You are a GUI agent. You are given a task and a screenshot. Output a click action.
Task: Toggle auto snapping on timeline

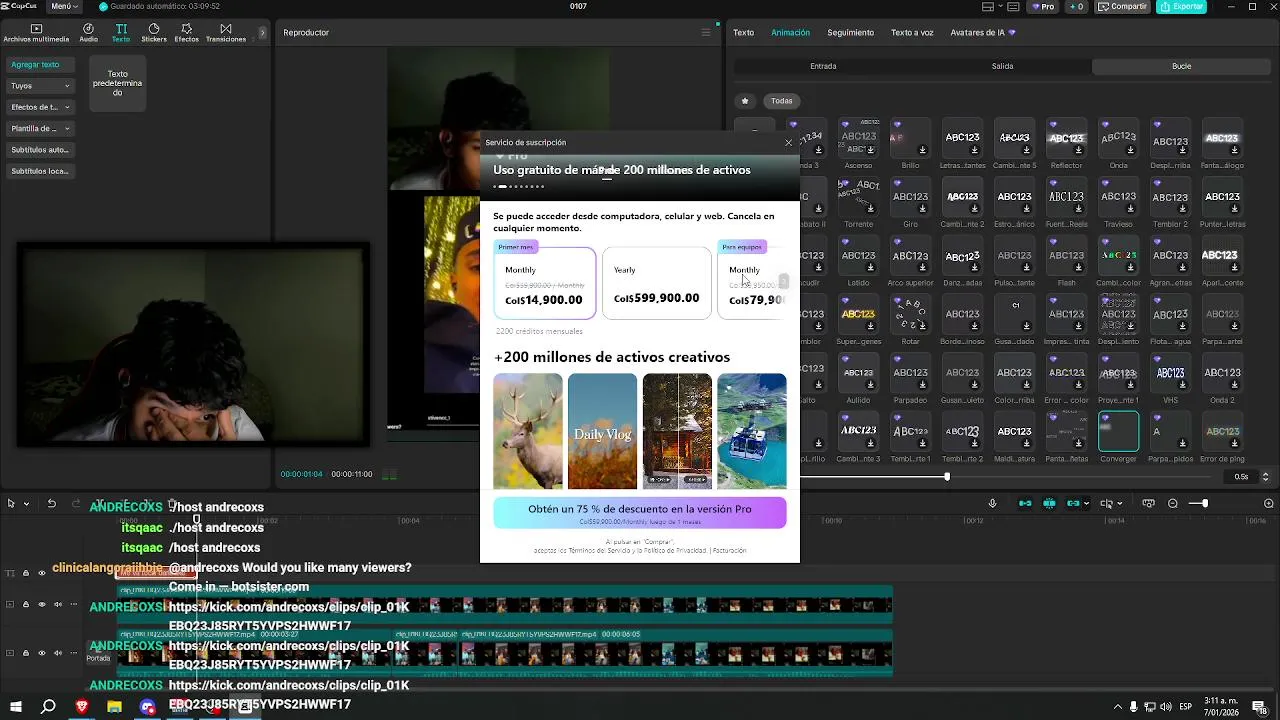pos(1049,504)
